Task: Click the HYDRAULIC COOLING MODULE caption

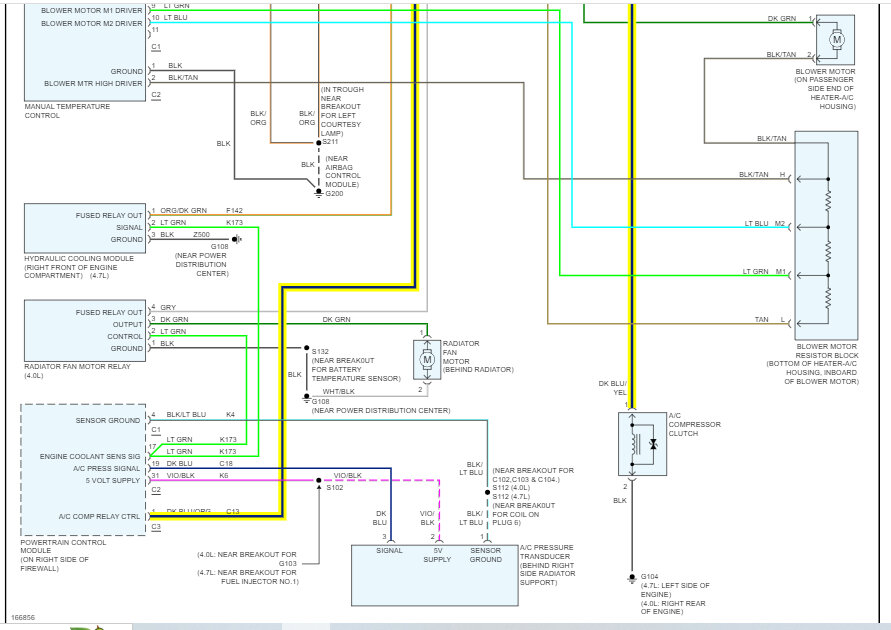Action: 79,267
